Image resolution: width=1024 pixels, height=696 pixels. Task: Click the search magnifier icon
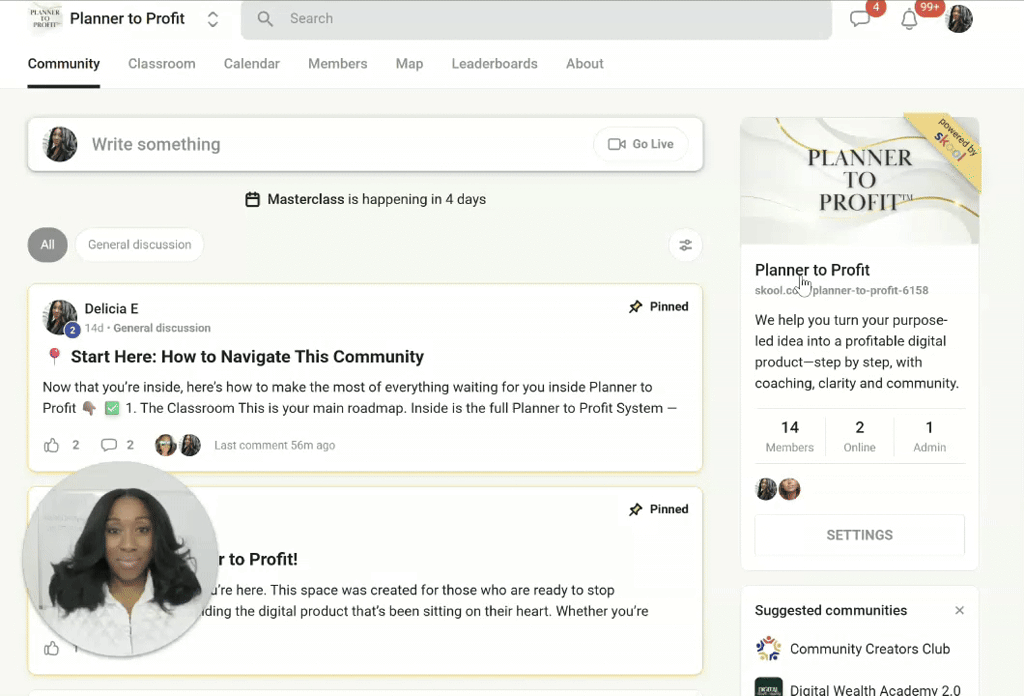click(x=264, y=19)
